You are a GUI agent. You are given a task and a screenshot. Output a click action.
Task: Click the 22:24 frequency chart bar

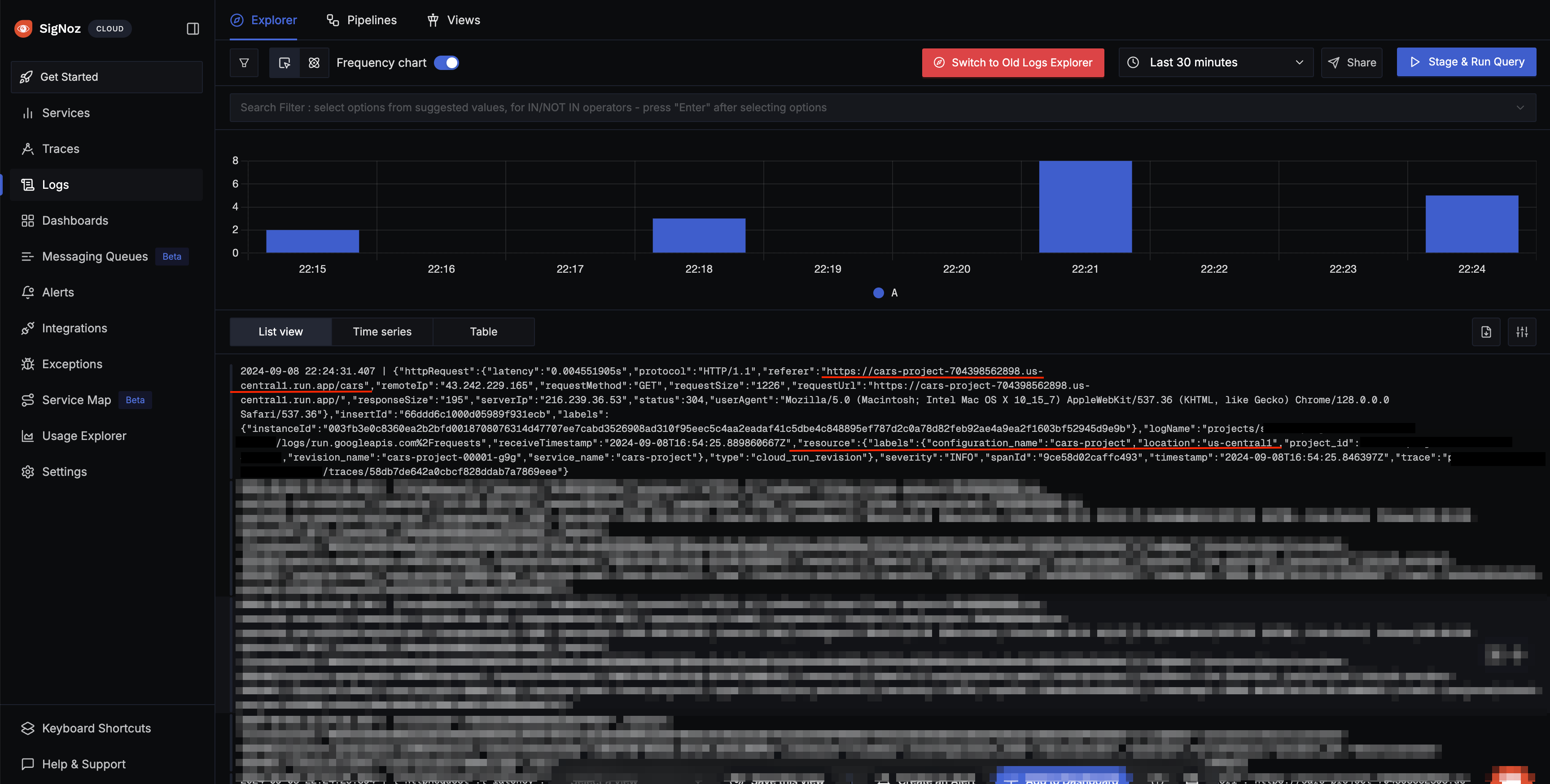coord(1471,224)
